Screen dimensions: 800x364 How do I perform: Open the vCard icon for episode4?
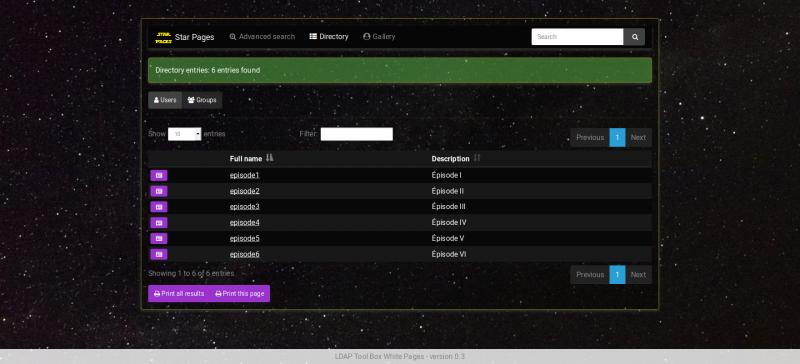159,223
